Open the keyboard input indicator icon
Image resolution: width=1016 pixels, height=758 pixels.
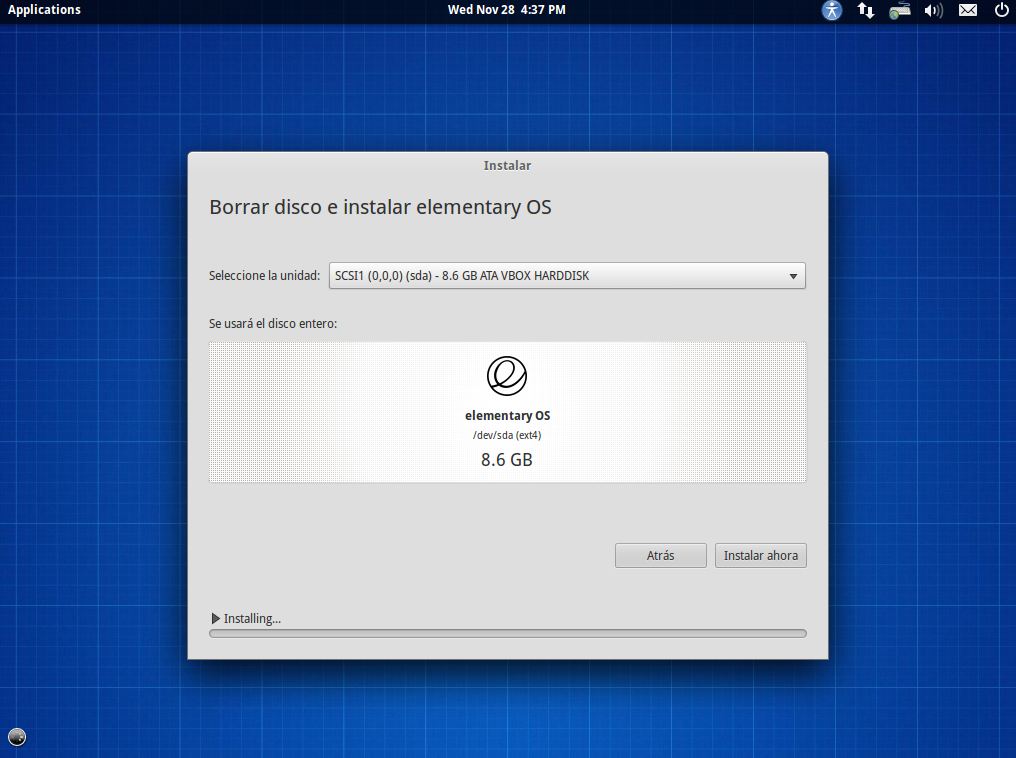pos(900,10)
